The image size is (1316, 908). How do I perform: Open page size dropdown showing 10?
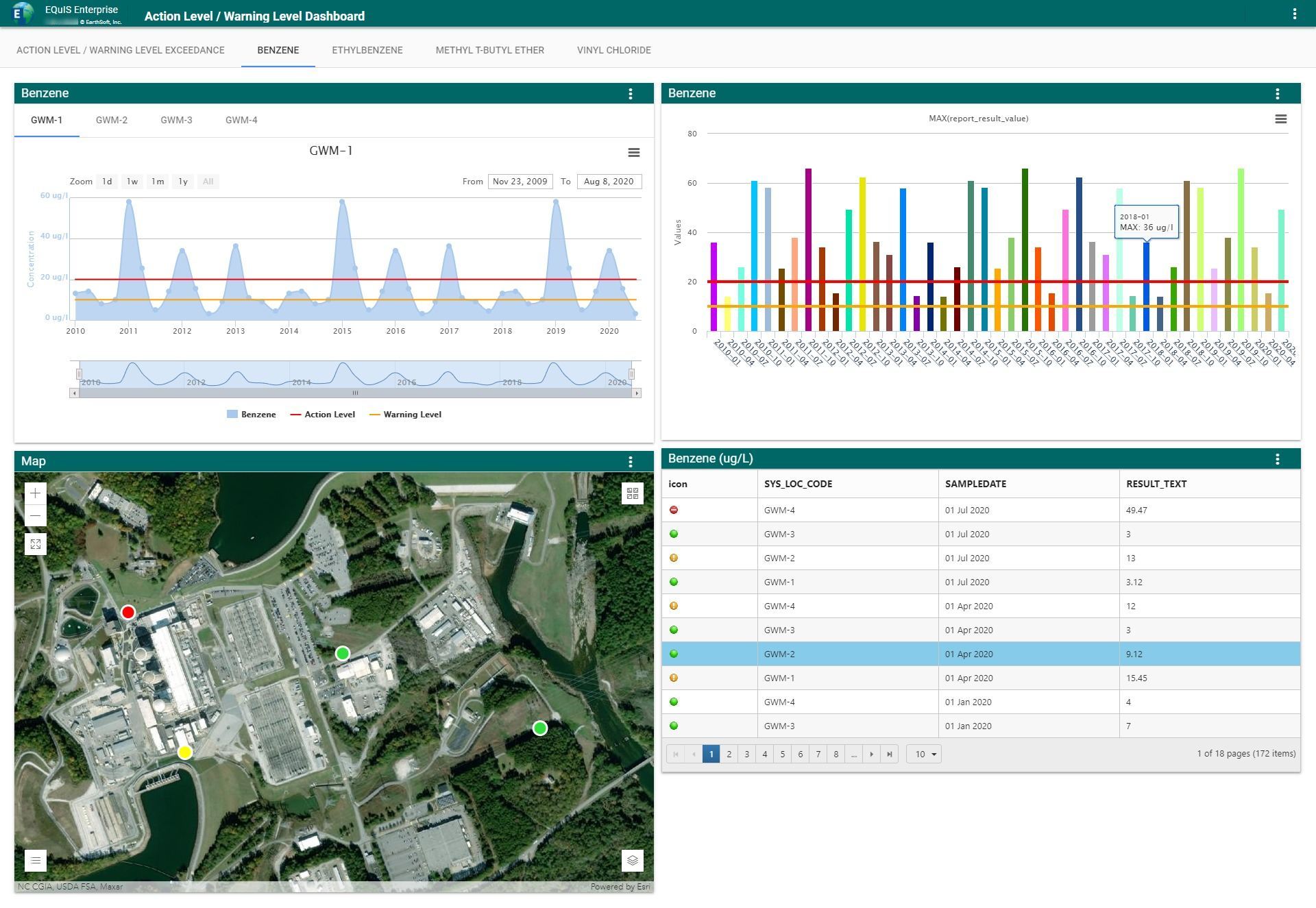(923, 754)
